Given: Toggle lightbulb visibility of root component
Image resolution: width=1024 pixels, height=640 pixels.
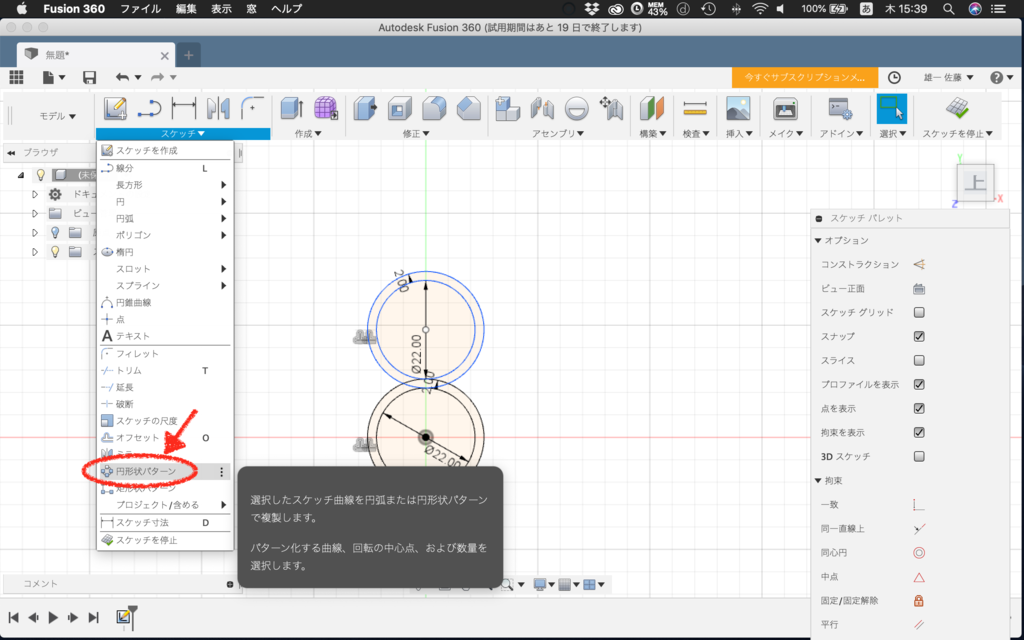Looking at the screenshot, I should [x=40, y=175].
